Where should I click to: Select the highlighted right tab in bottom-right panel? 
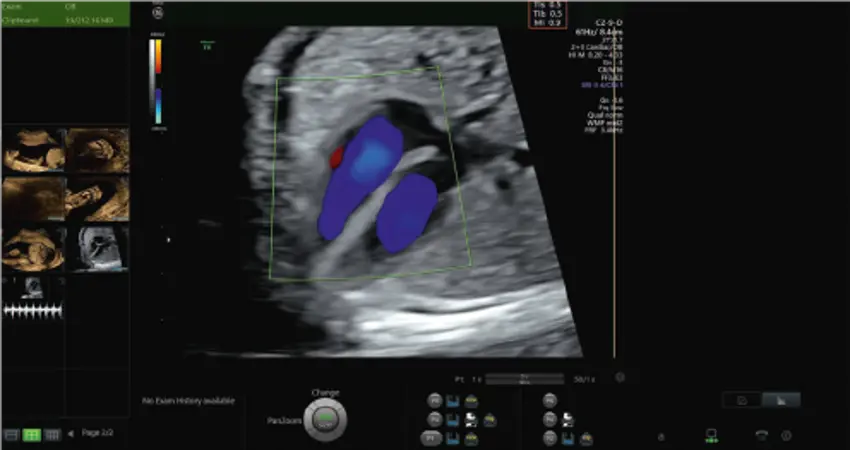pos(780,400)
